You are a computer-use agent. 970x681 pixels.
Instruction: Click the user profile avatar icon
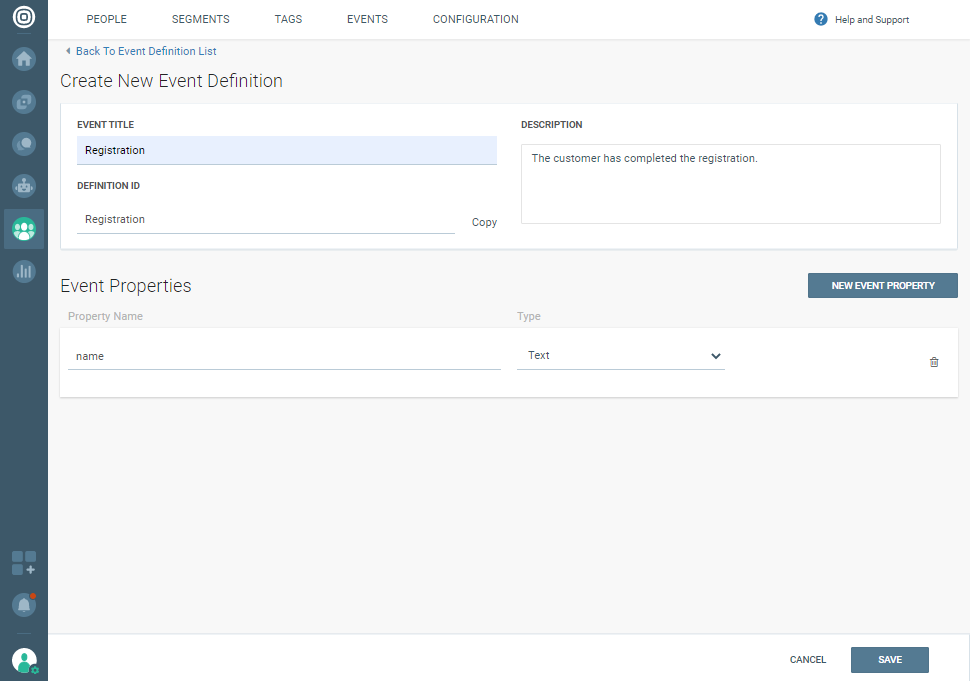pyautogui.click(x=24, y=660)
